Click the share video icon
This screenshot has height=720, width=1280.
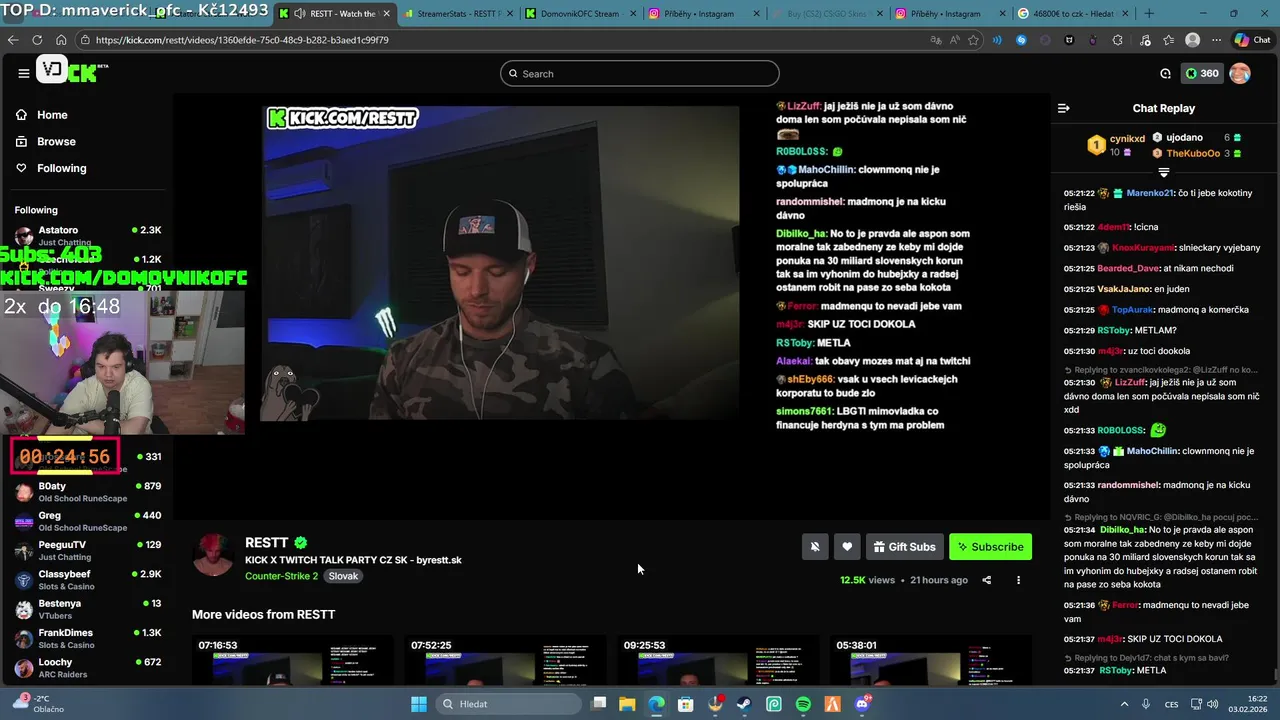(x=986, y=580)
